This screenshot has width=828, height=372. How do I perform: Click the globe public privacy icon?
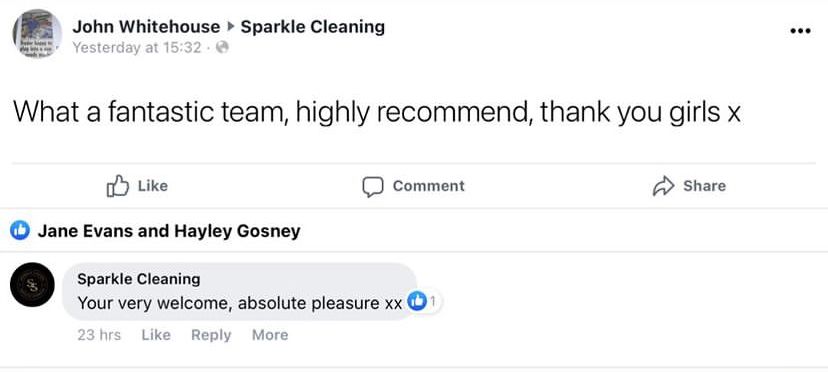click(x=222, y=48)
